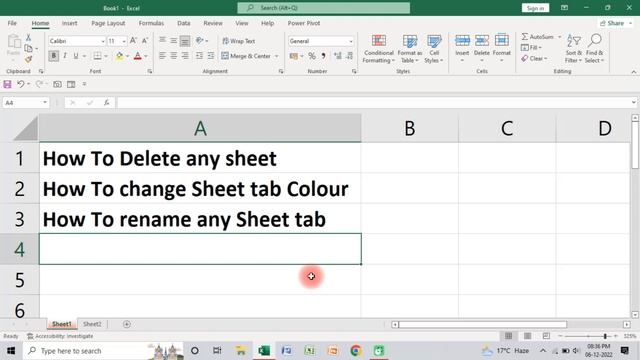Switch to the Insert ribbon tab

tap(69, 23)
